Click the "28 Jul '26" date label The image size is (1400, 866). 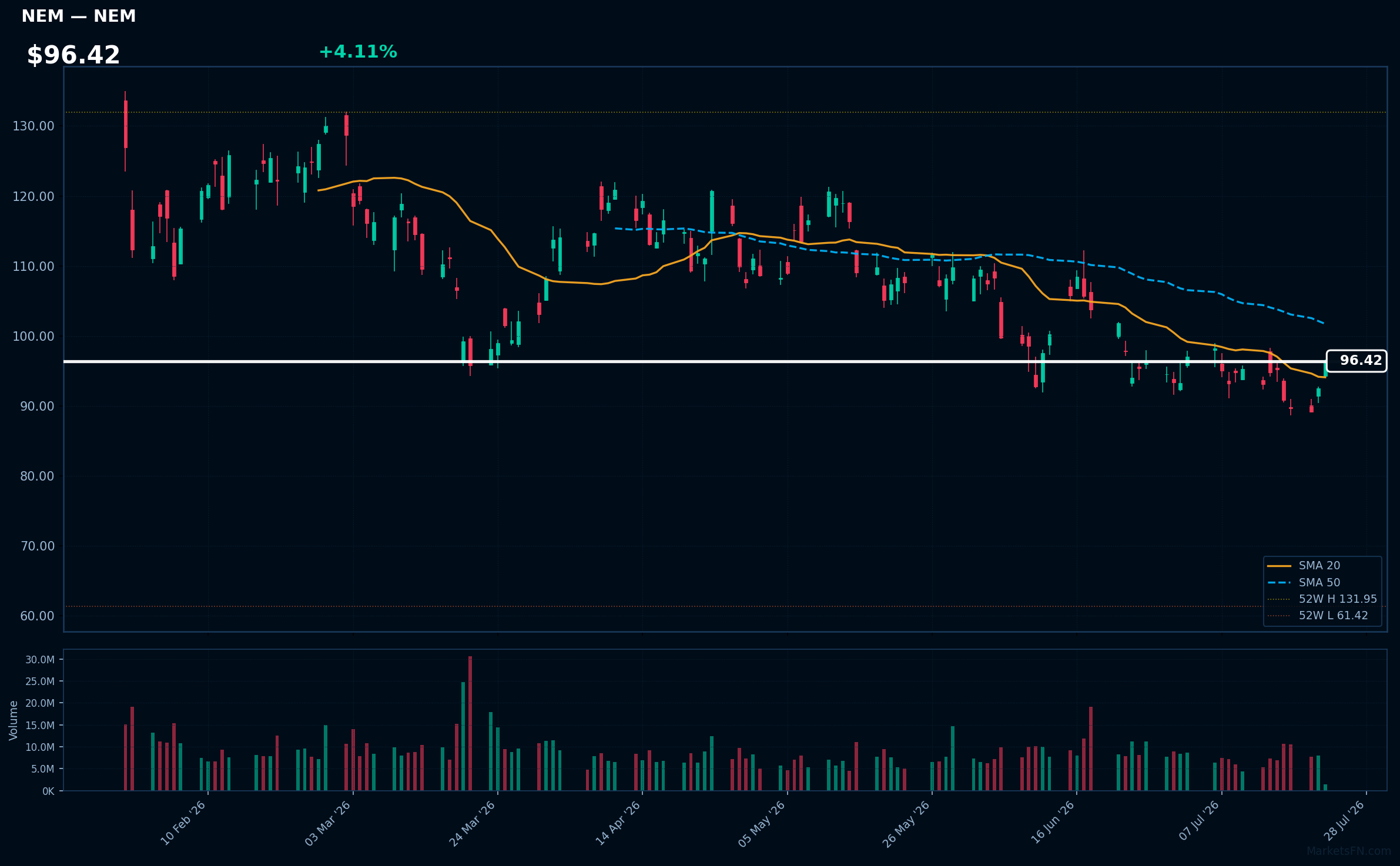point(1344,821)
